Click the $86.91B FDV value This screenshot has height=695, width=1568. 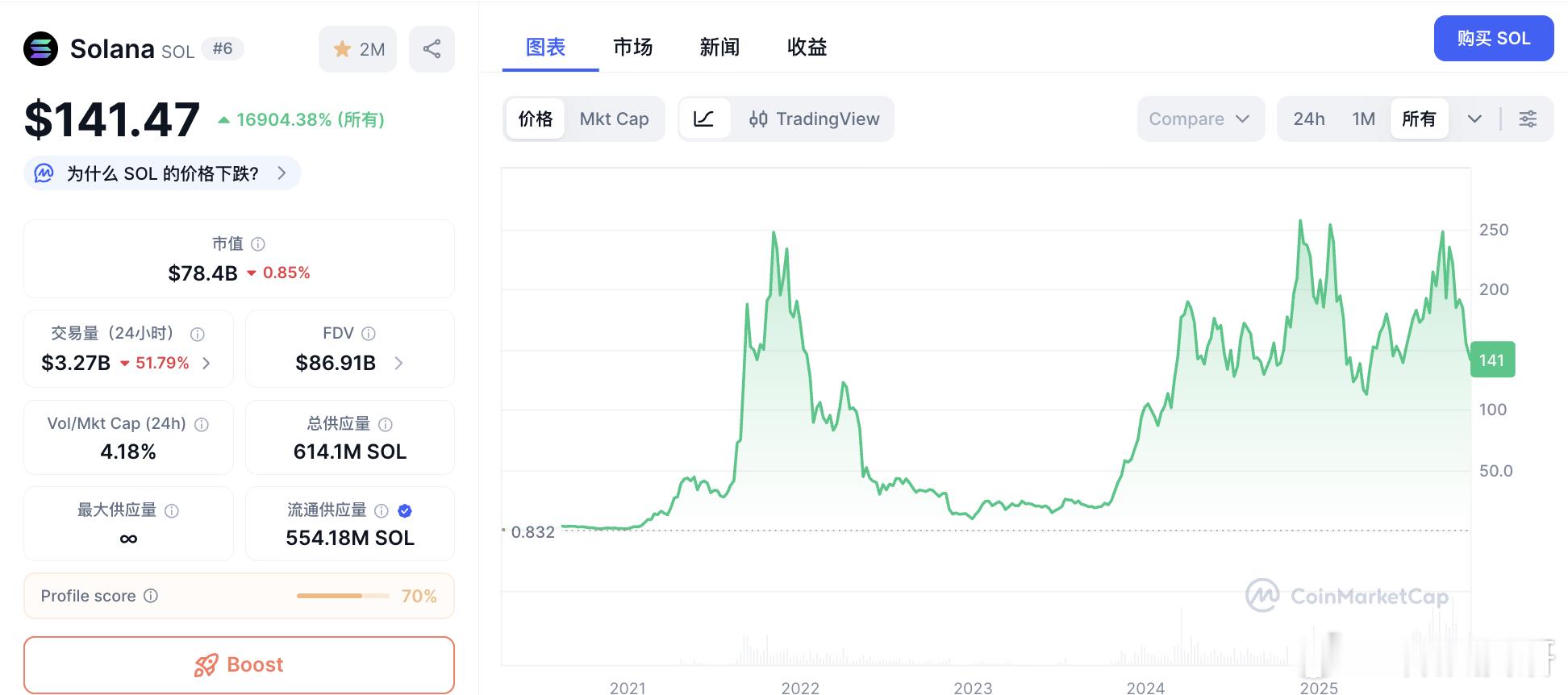coord(336,363)
